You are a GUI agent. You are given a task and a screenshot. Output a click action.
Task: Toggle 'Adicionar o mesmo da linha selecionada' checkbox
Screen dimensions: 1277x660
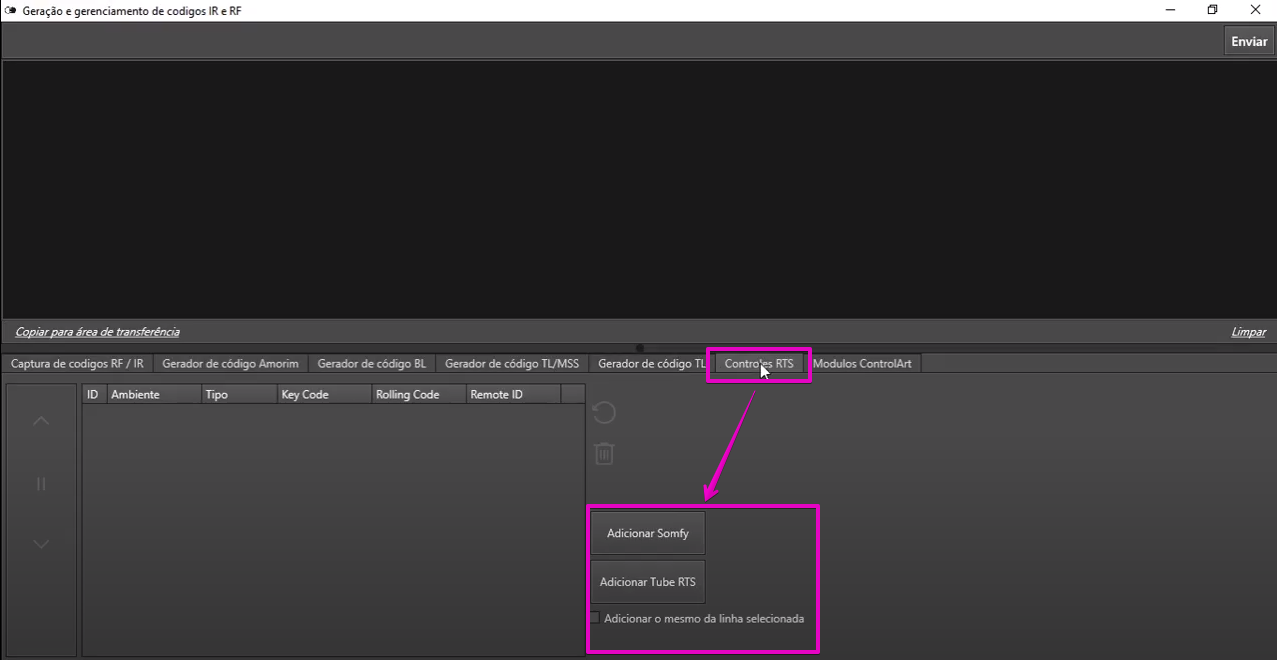pyautogui.click(x=595, y=618)
